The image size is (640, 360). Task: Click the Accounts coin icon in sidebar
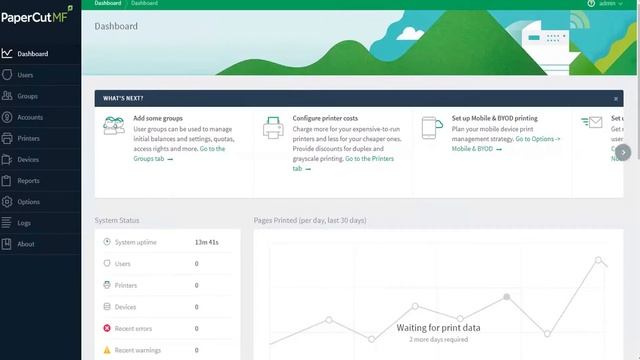[7, 117]
